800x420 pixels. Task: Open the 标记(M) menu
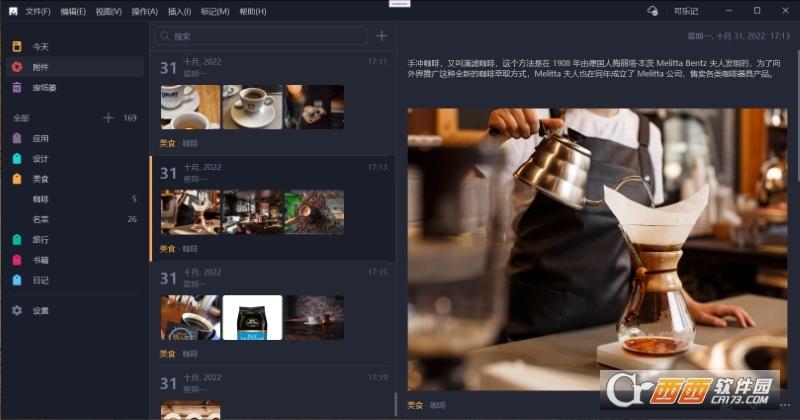coord(215,11)
